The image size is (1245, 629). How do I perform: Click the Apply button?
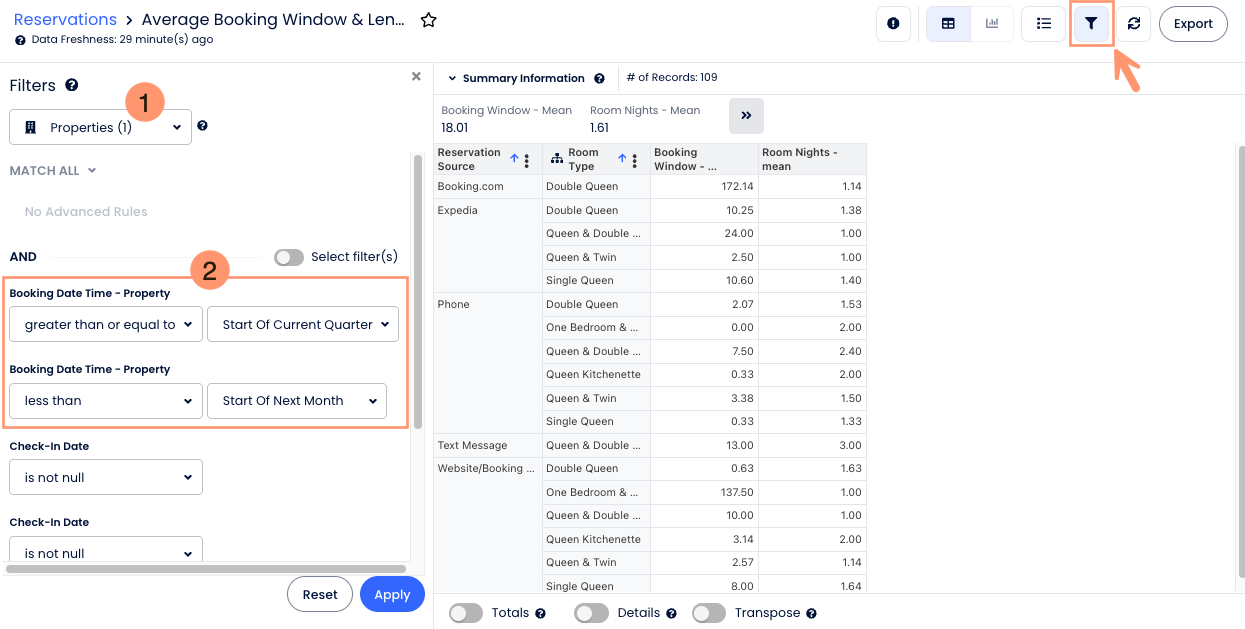coord(392,594)
